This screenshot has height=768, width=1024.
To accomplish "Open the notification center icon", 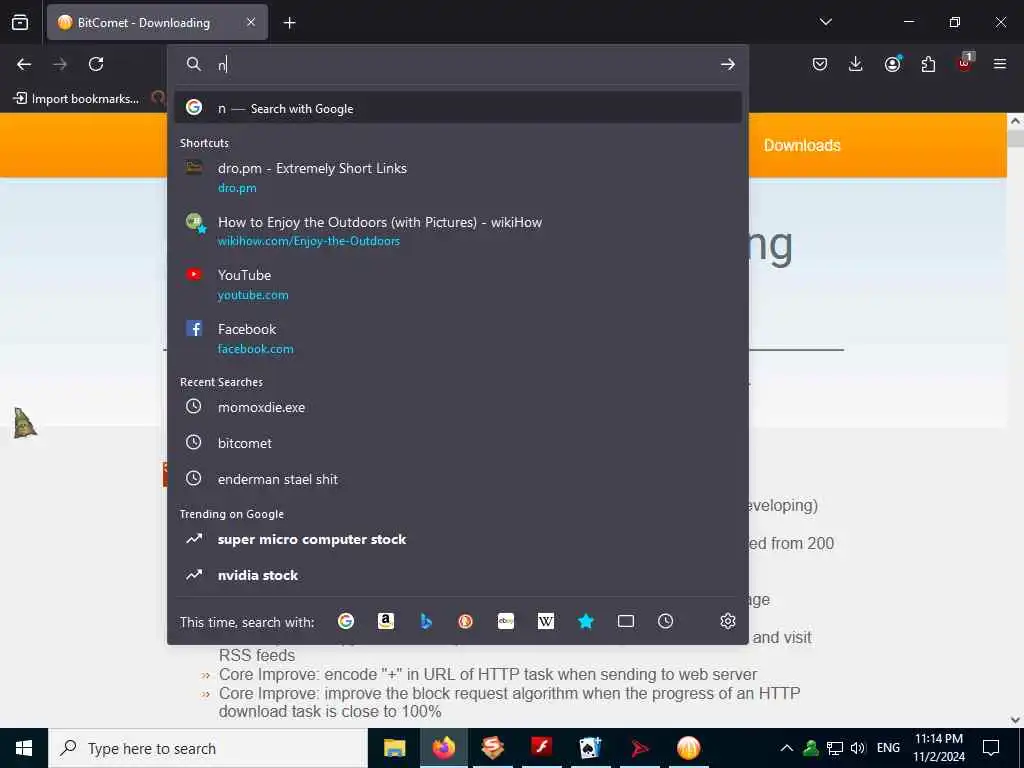I will point(991,748).
